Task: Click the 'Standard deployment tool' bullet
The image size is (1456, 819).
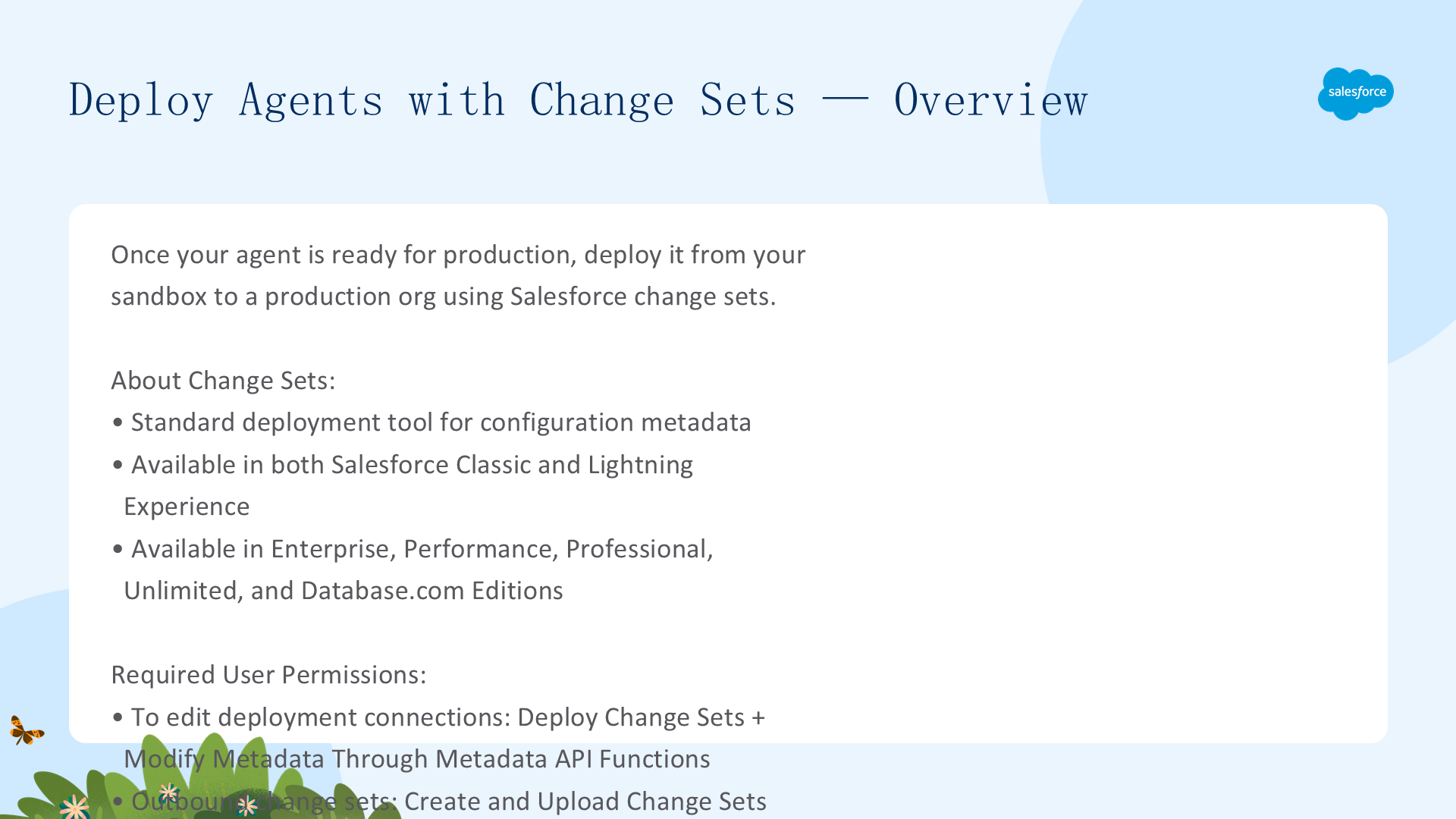Action: [x=431, y=422]
